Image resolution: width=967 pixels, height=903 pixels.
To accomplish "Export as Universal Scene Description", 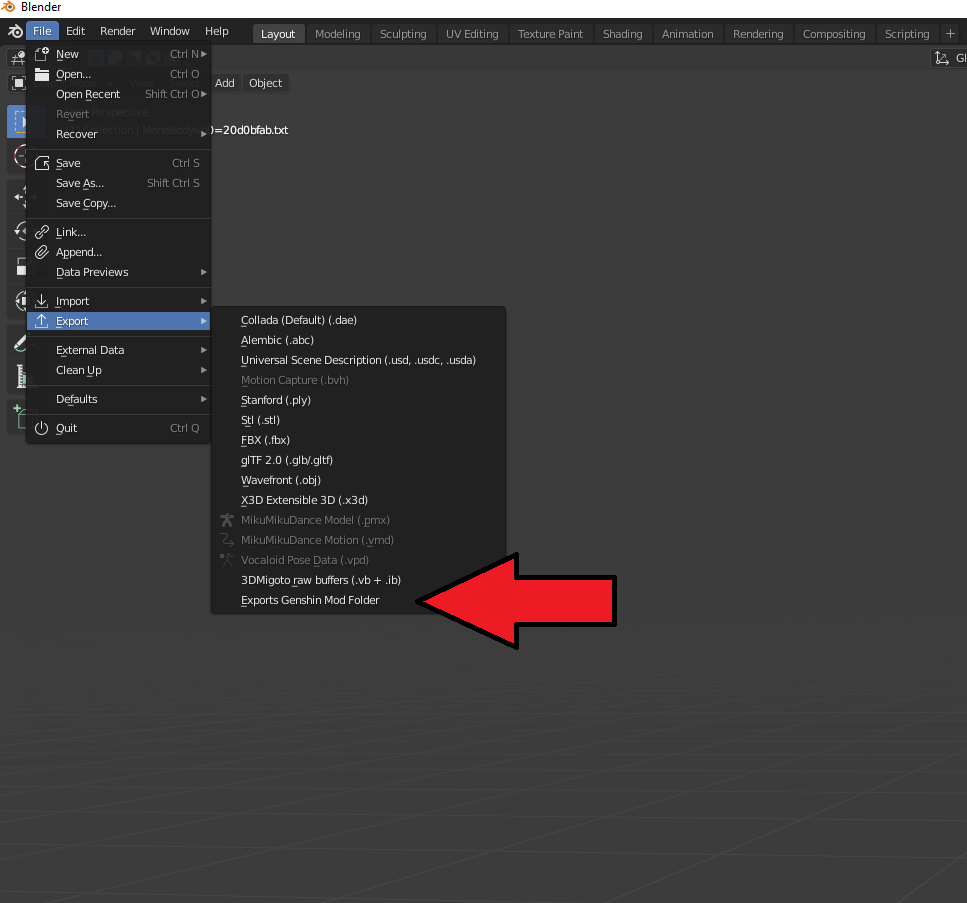I will (x=358, y=360).
